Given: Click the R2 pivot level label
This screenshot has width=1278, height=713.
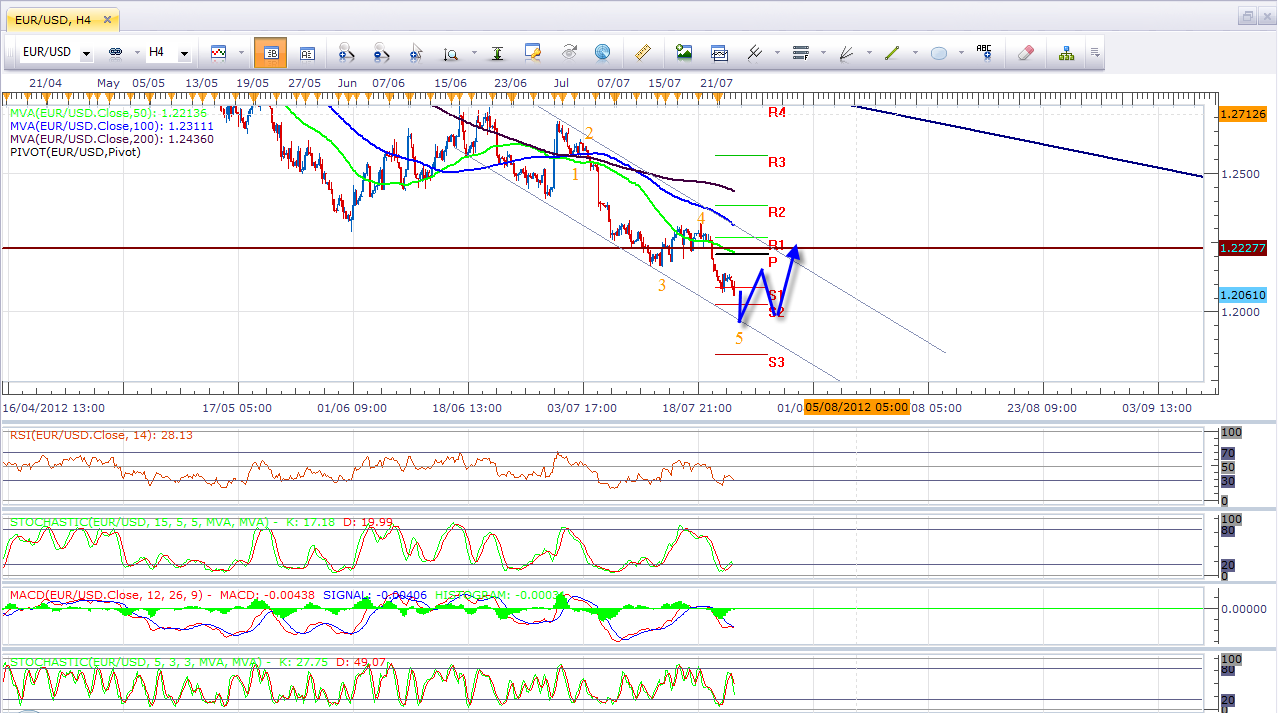Looking at the screenshot, I should (x=776, y=212).
